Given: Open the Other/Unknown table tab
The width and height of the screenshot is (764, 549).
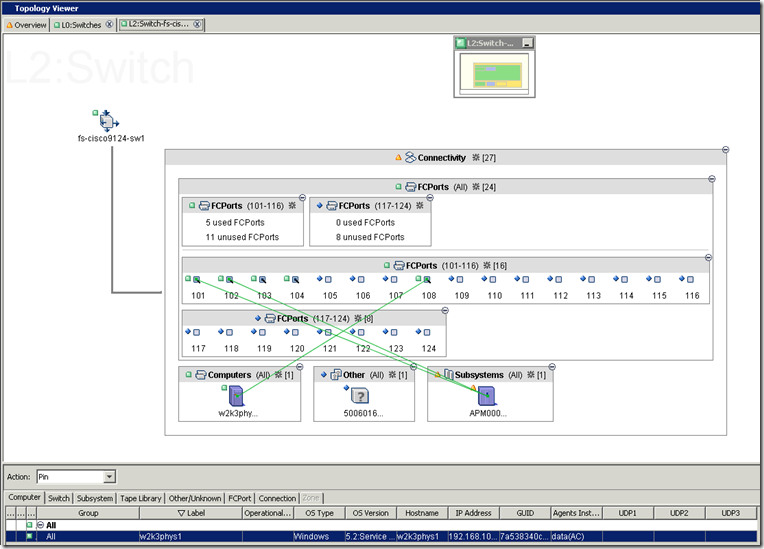Looking at the screenshot, I should coord(194,498).
